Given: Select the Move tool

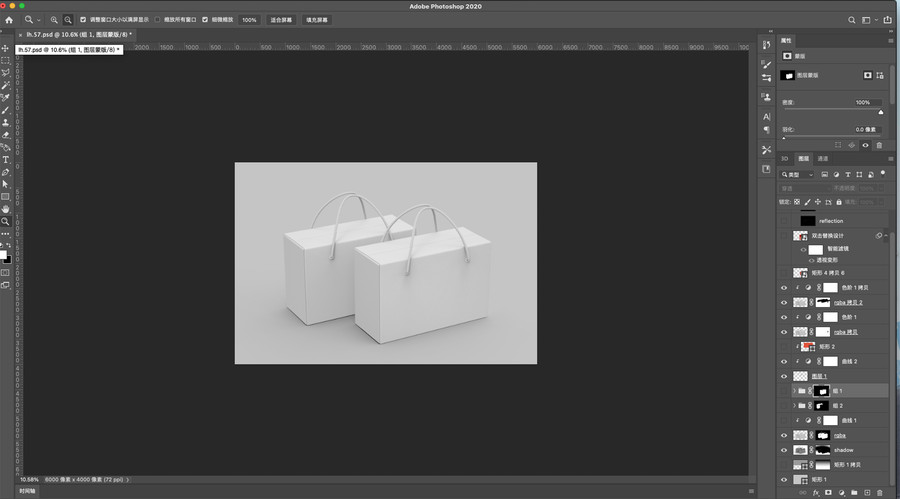Looking at the screenshot, I should point(6,48).
